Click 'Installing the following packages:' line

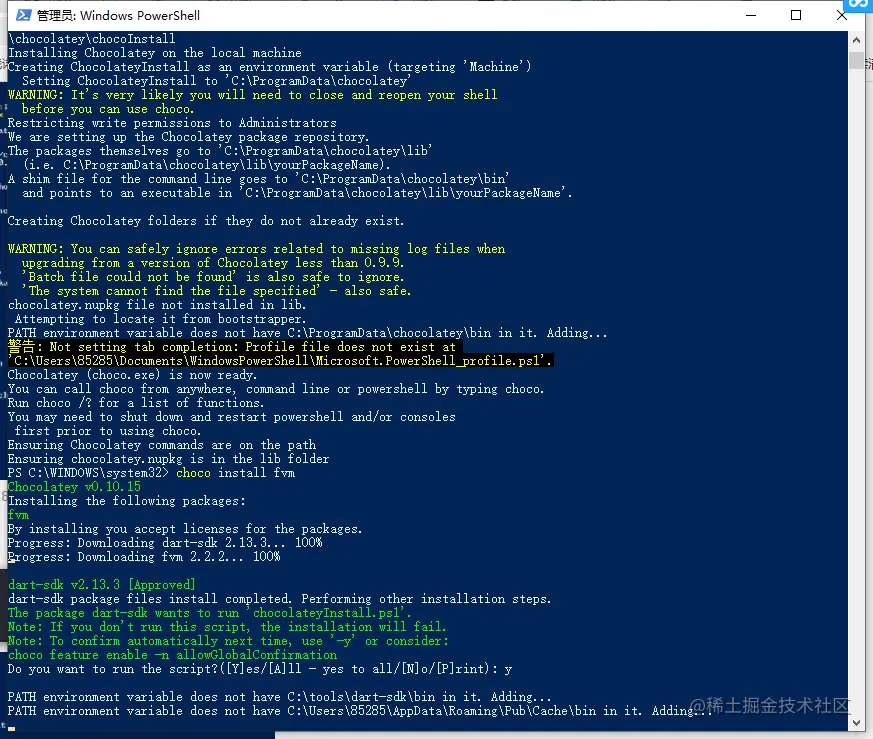coord(127,501)
